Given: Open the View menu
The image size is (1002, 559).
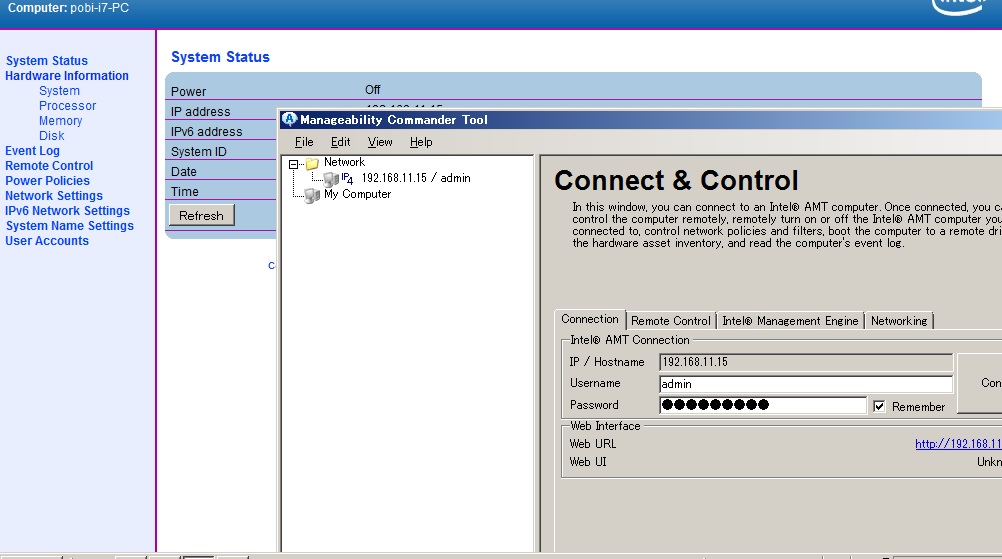Looking at the screenshot, I should pyautogui.click(x=380, y=142).
